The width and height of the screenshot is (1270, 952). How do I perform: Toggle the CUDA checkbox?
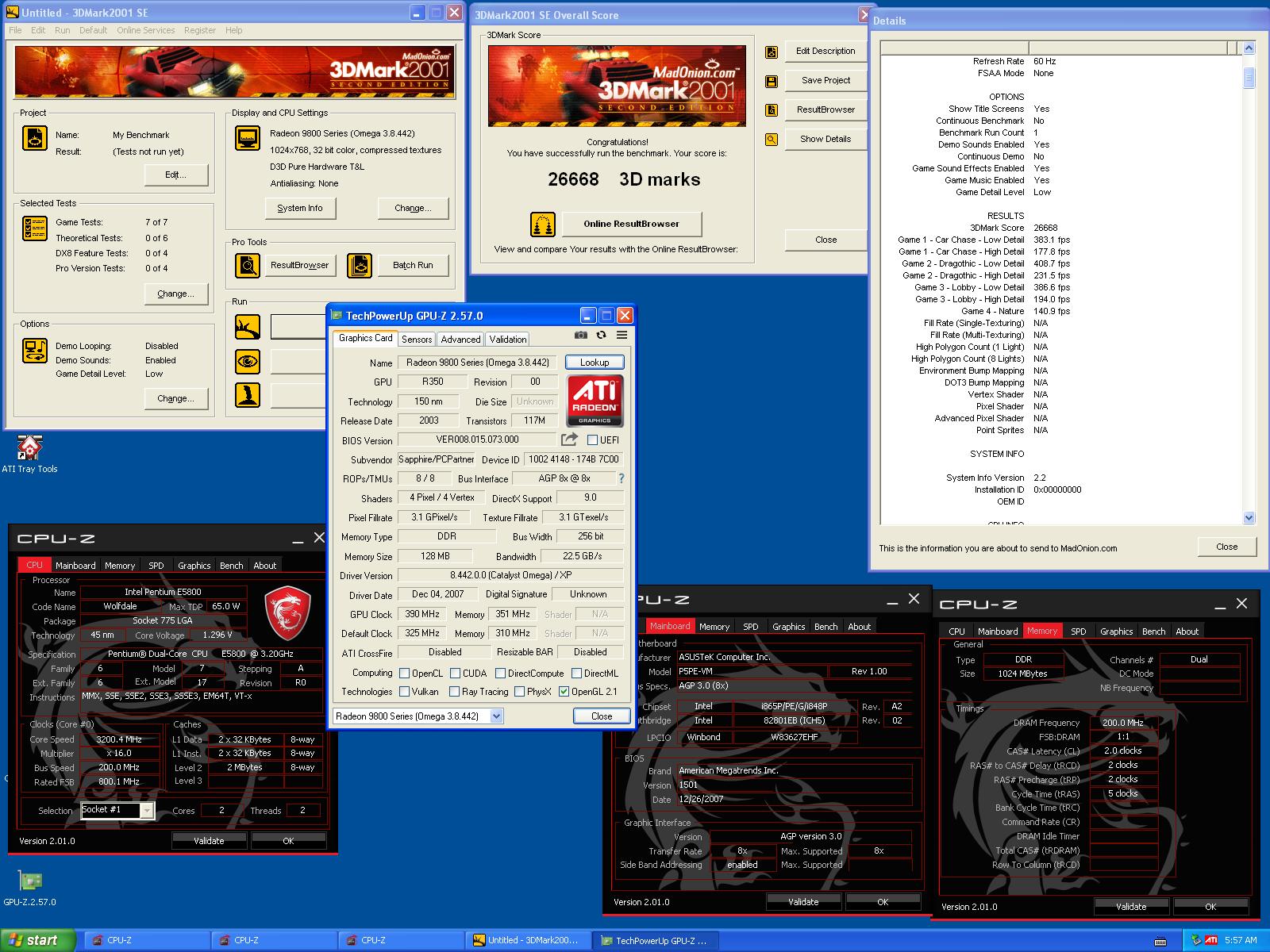point(455,674)
